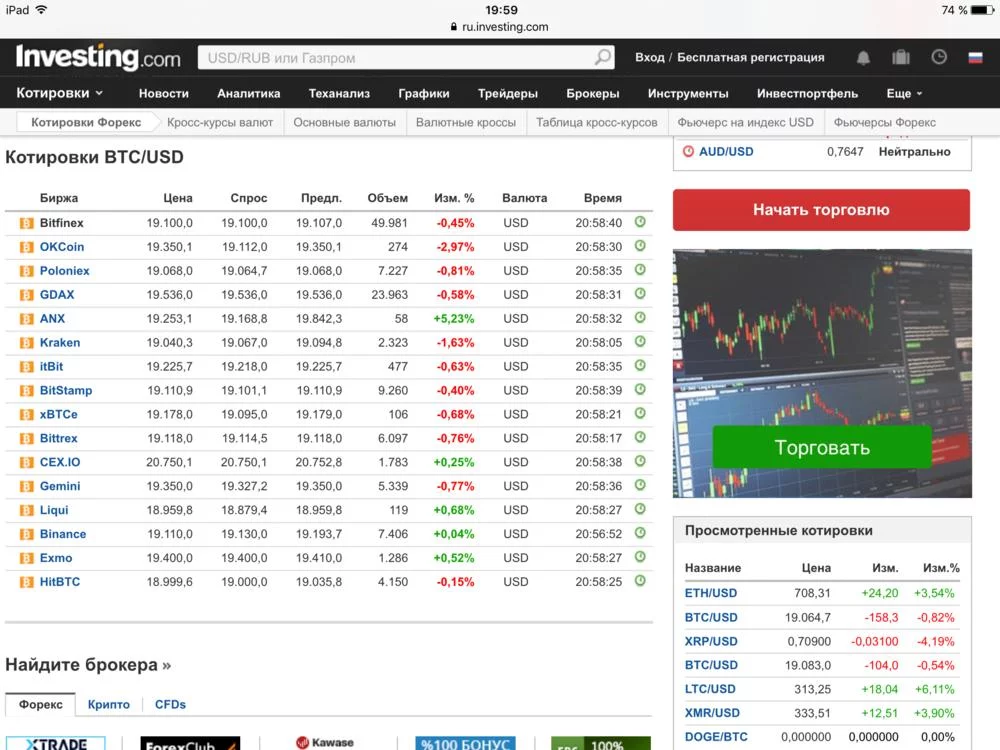This screenshot has height=750, width=1000.
Task: Tap the ru.investing.com address bar
Action: point(499,27)
